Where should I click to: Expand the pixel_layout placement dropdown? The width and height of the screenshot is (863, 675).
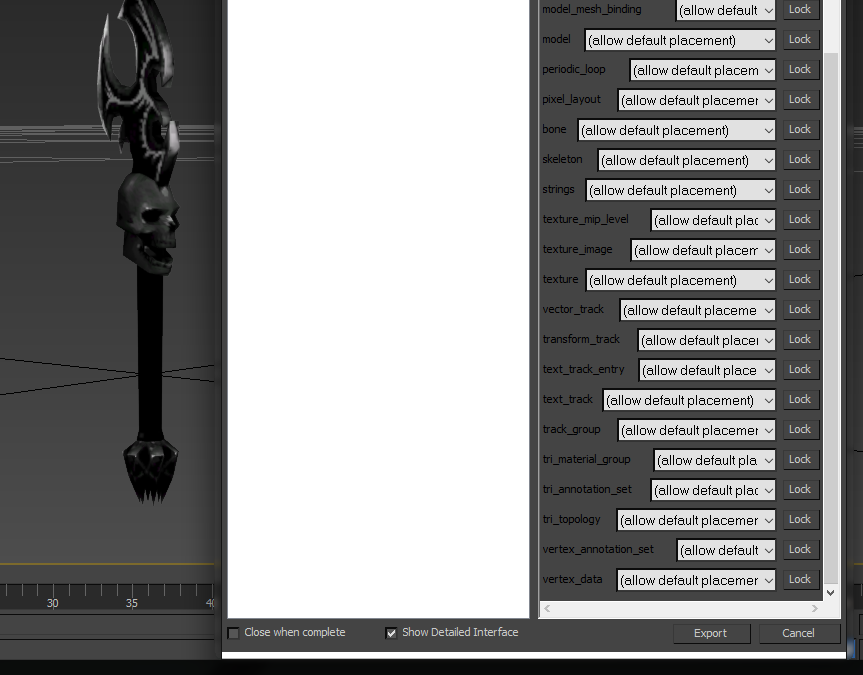point(697,100)
